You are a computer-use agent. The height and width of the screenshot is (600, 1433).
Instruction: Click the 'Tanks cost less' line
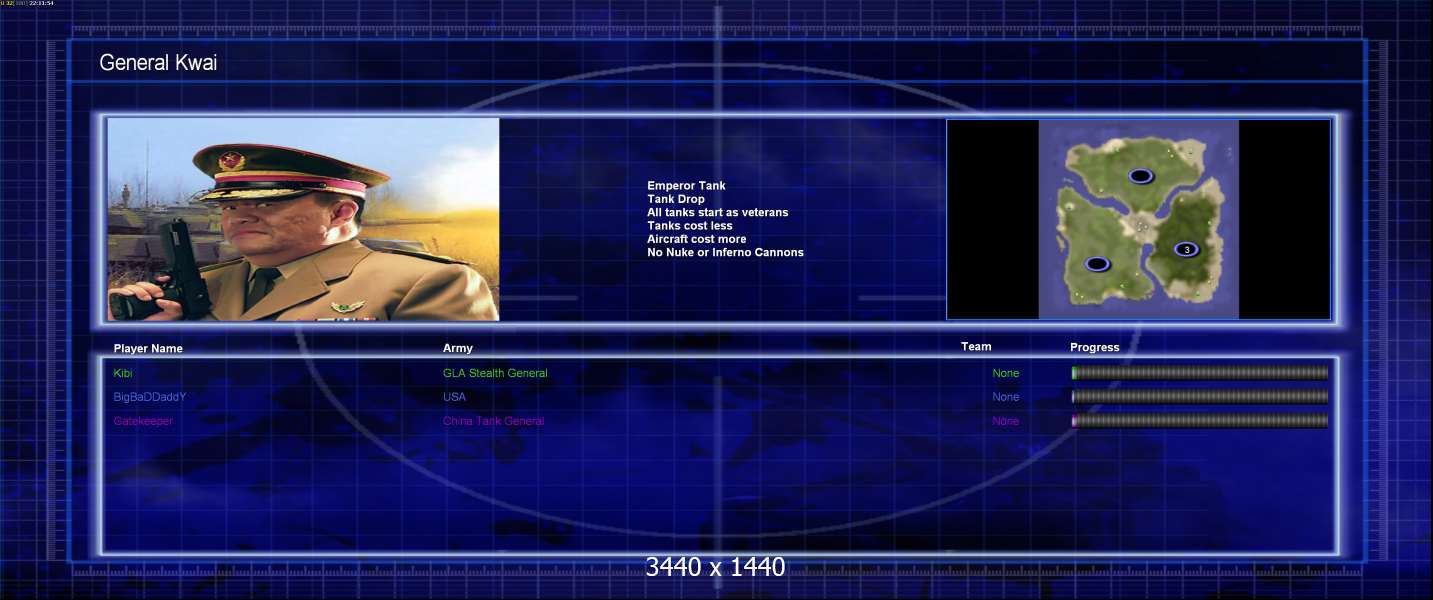(x=690, y=226)
